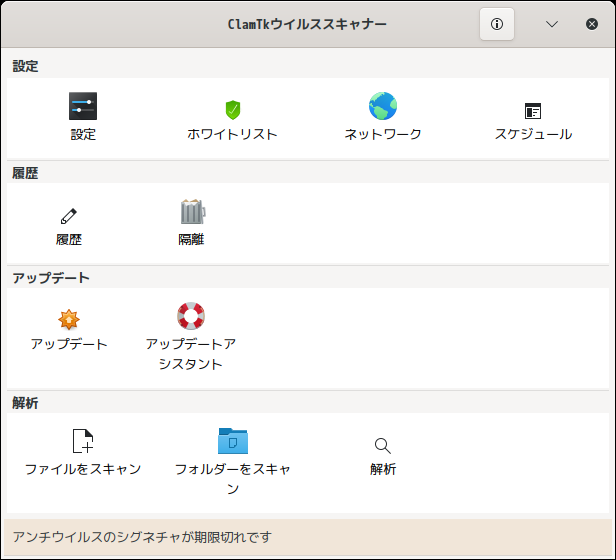Select the ファイルをスキャン document icon
The height and width of the screenshot is (560, 616).
click(x=83, y=441)
